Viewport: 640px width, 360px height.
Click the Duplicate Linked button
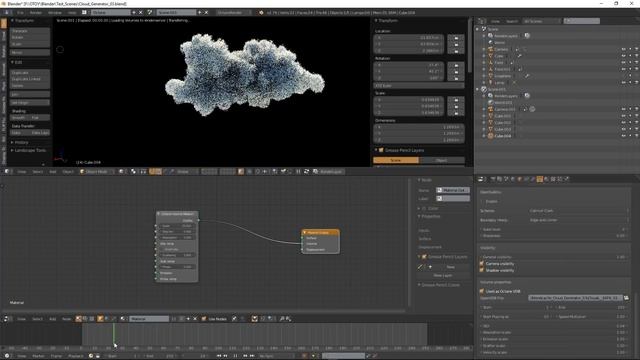pyautogui.click(x=30, y=79)
